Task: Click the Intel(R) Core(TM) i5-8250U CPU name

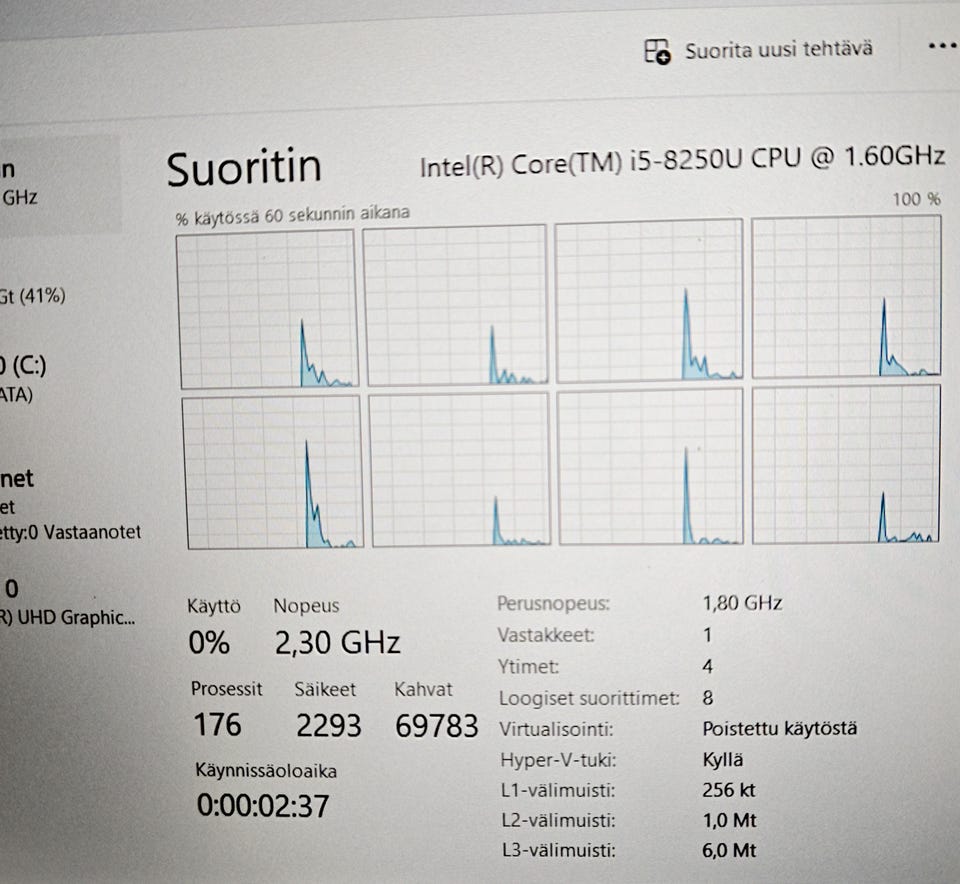Action: pyautogui.click(x=683, y=160)
